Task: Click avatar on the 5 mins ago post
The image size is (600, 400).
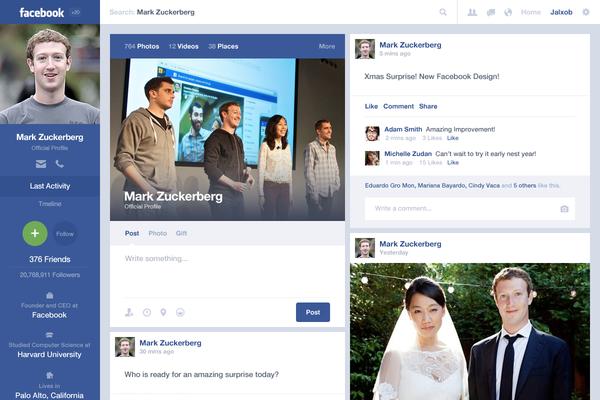Action: click(x=365, y=49)
